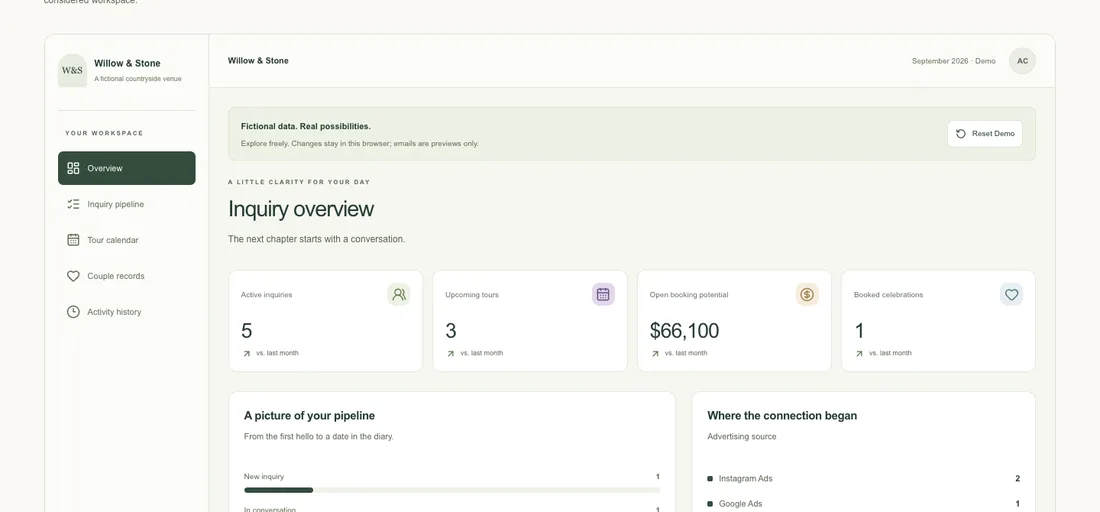Screen dimensions: 1100x512
Task: Open the Upcoming tours card
Action: pyautogui.click(x=530, y=321)
